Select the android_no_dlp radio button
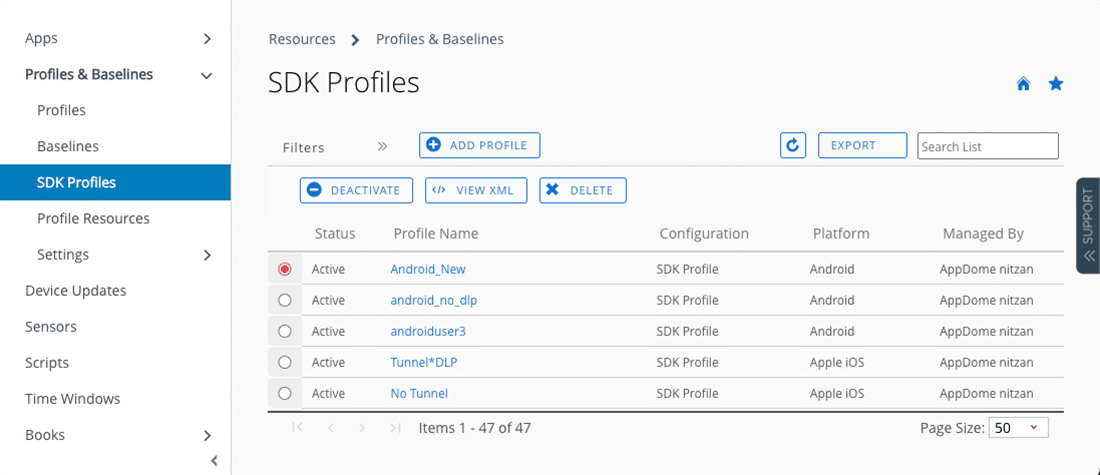 point(285,300)
